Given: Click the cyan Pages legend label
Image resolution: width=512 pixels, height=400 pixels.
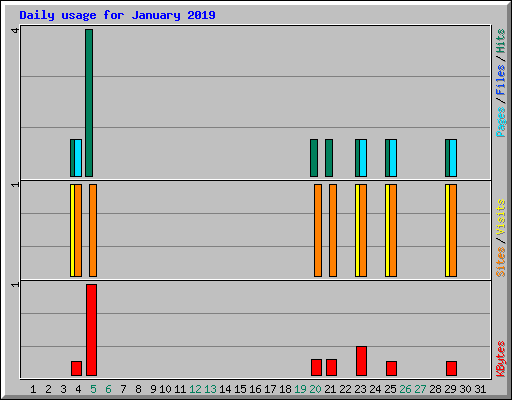Looking at the screenshot, I should point(501,122).
